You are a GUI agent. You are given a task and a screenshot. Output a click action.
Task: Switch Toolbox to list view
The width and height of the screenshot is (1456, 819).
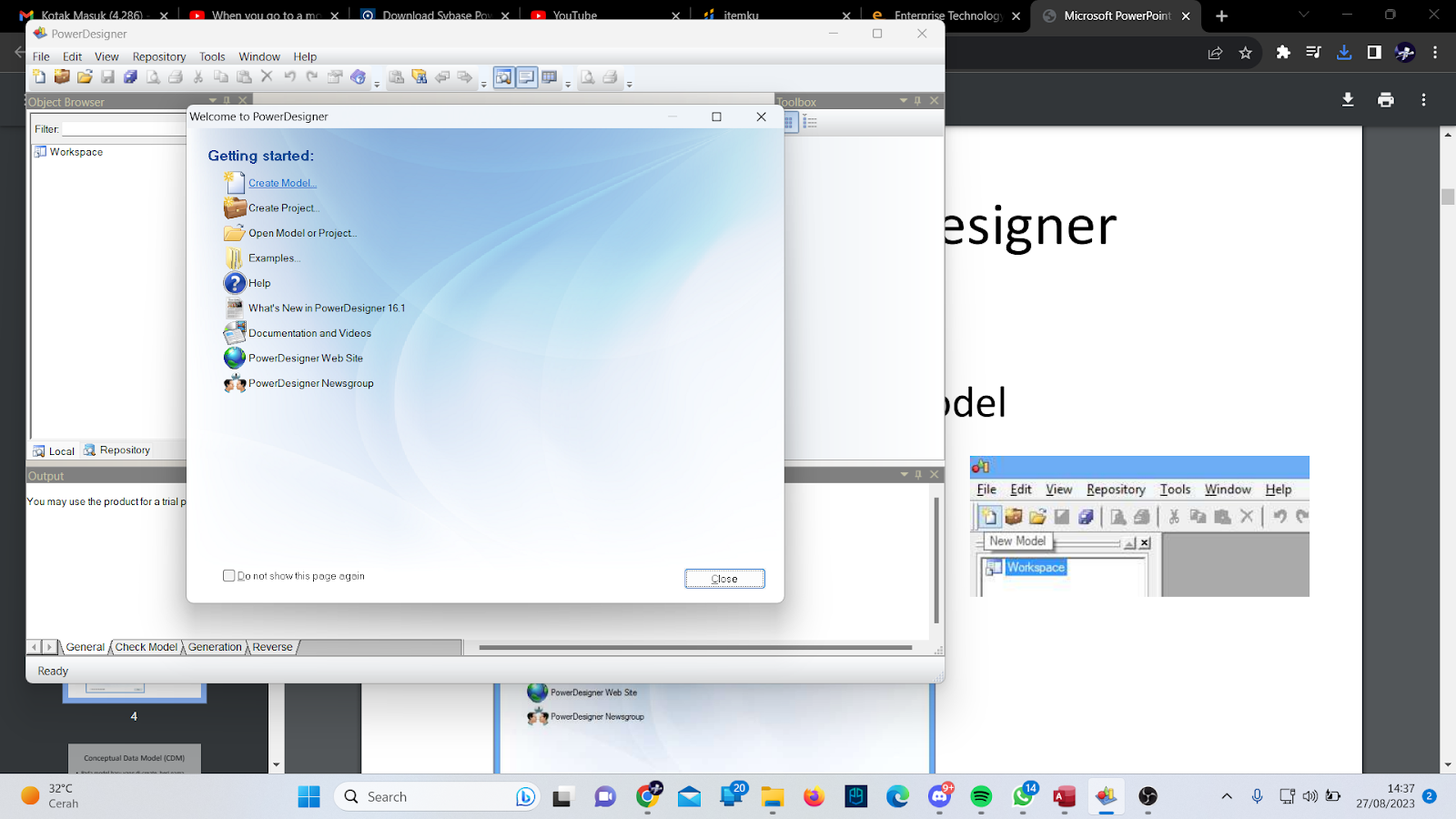tap(810, 122)
